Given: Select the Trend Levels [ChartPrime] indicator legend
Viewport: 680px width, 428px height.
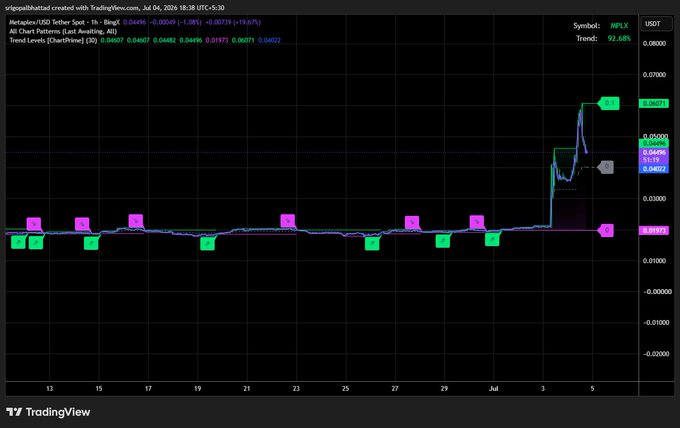Looking at the screenshot, I should pyautogui.click(x=53, y=40).
